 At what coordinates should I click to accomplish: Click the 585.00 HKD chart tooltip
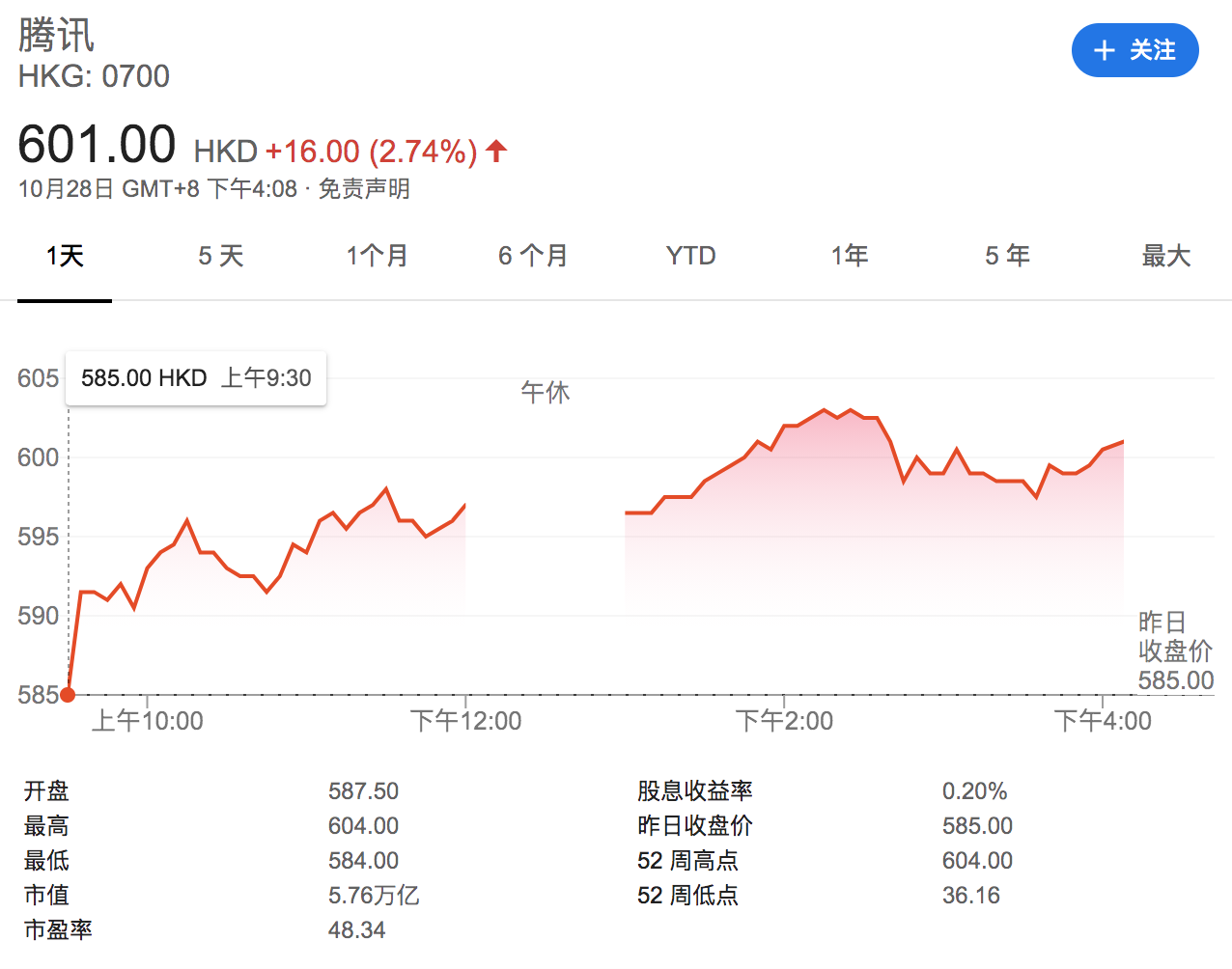tap(196, 378)
